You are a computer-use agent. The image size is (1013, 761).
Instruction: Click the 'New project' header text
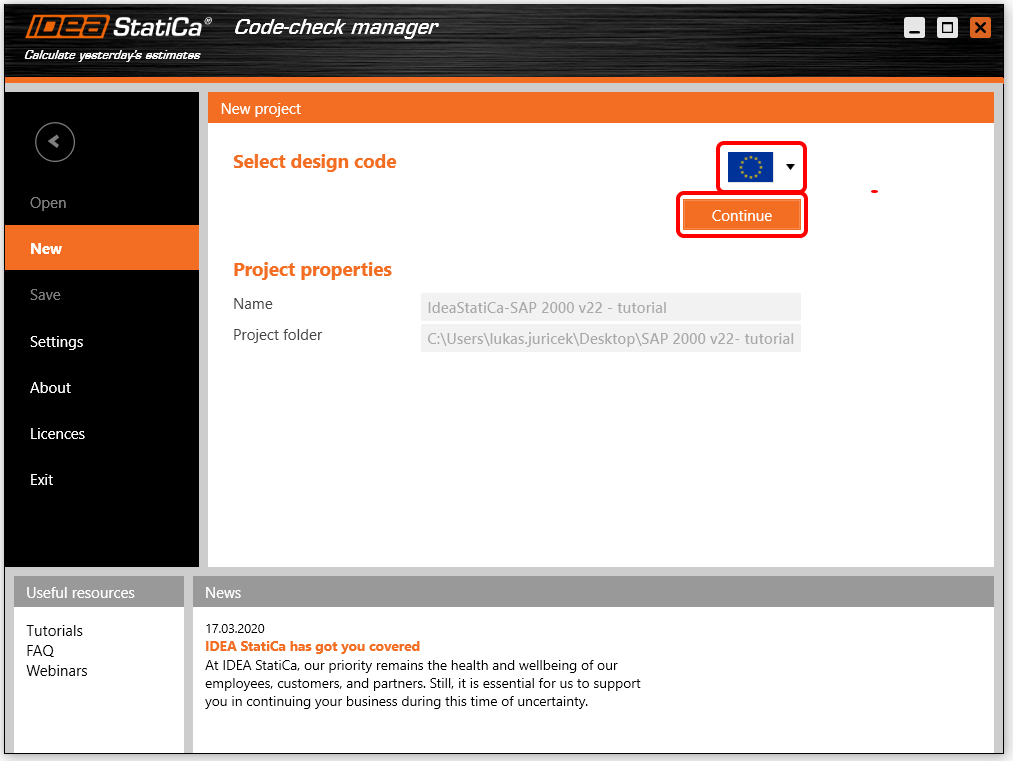[260, 109]
